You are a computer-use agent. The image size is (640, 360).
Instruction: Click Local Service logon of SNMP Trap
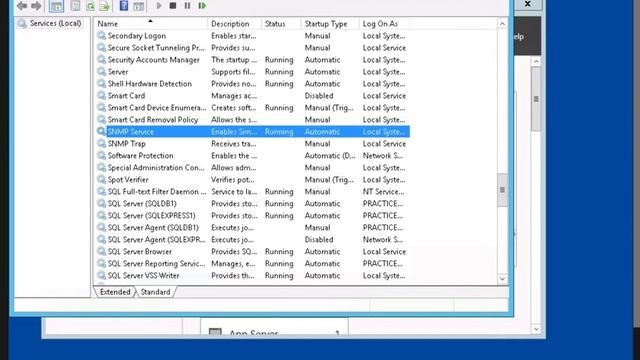pyautogui.click(x=384, y=144)
